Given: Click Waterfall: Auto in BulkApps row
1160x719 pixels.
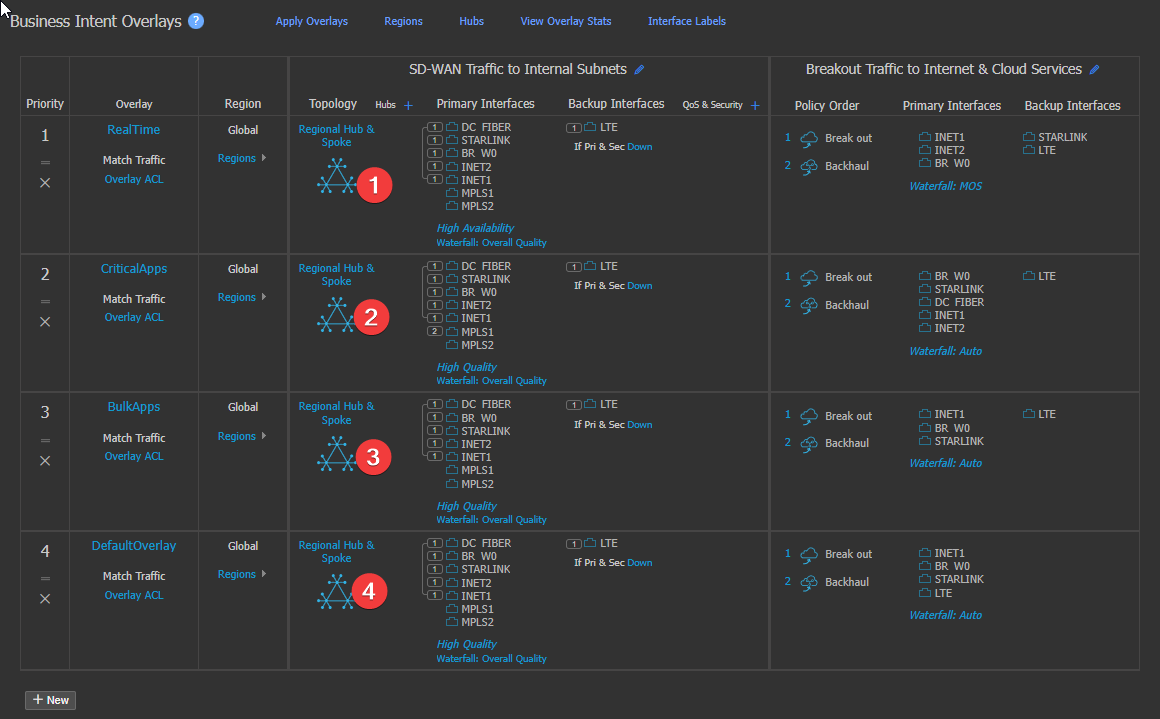Looking at the screenshot, I should point(945,463).
